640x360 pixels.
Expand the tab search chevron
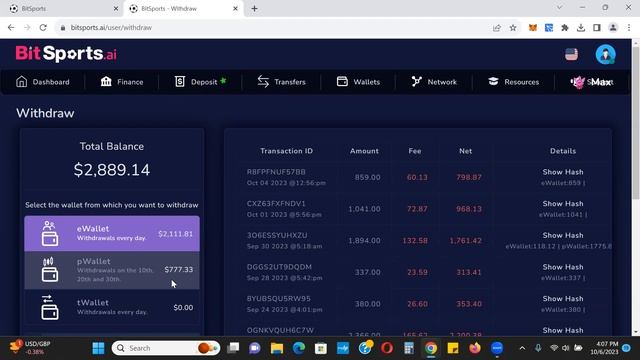[560, 7]
